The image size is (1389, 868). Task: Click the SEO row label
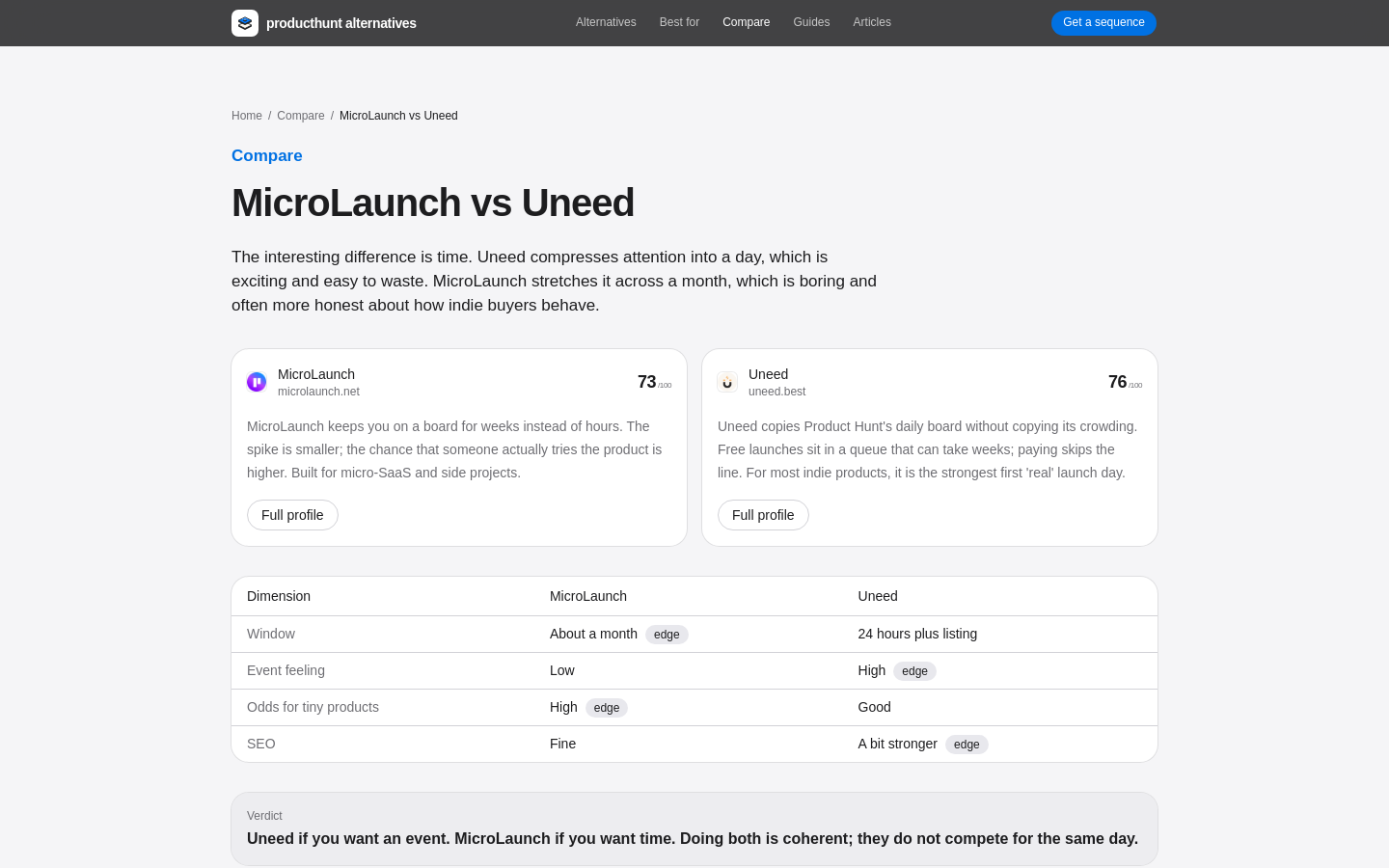[x=261, y=744]
